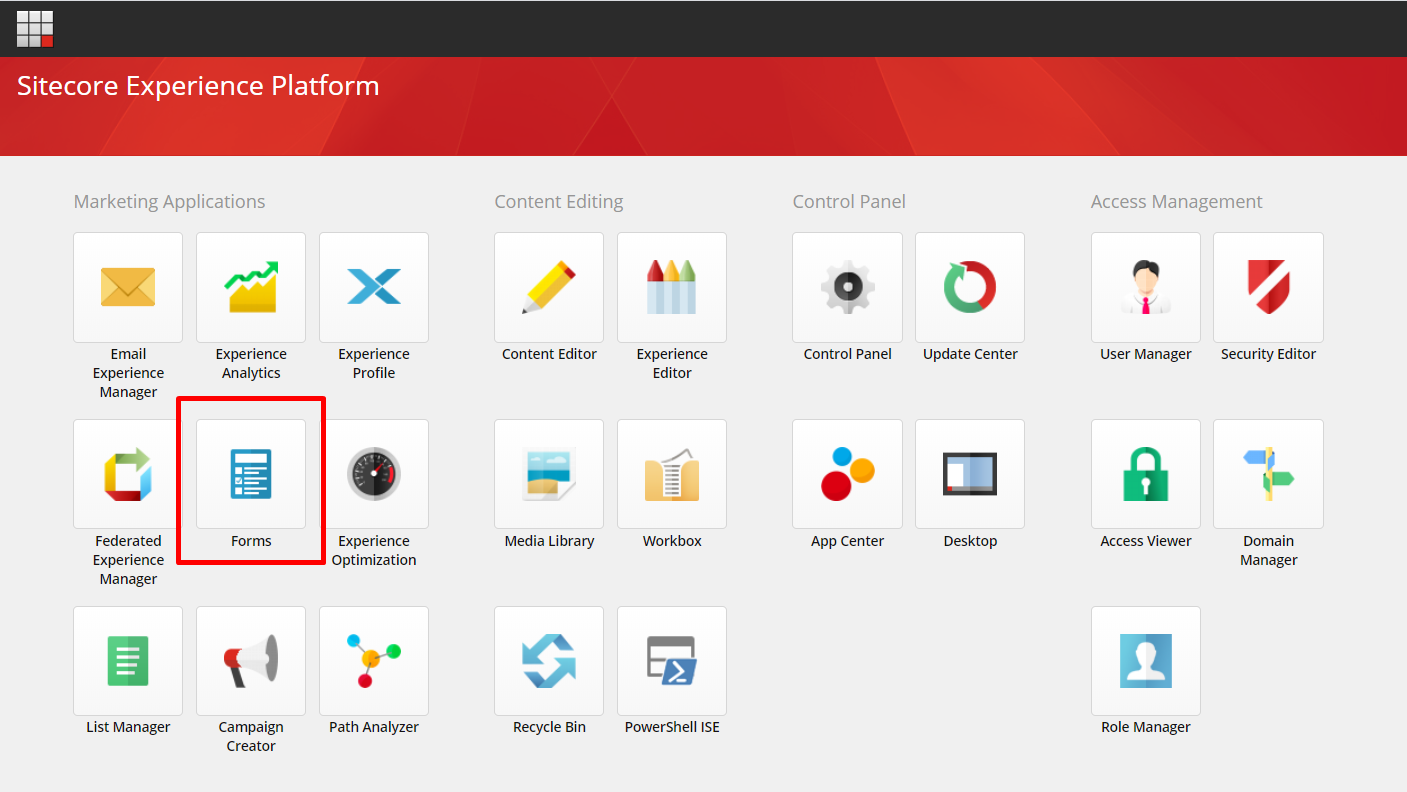
Task: Click the Control Panel section heading
Action: (x=849, y=202)
